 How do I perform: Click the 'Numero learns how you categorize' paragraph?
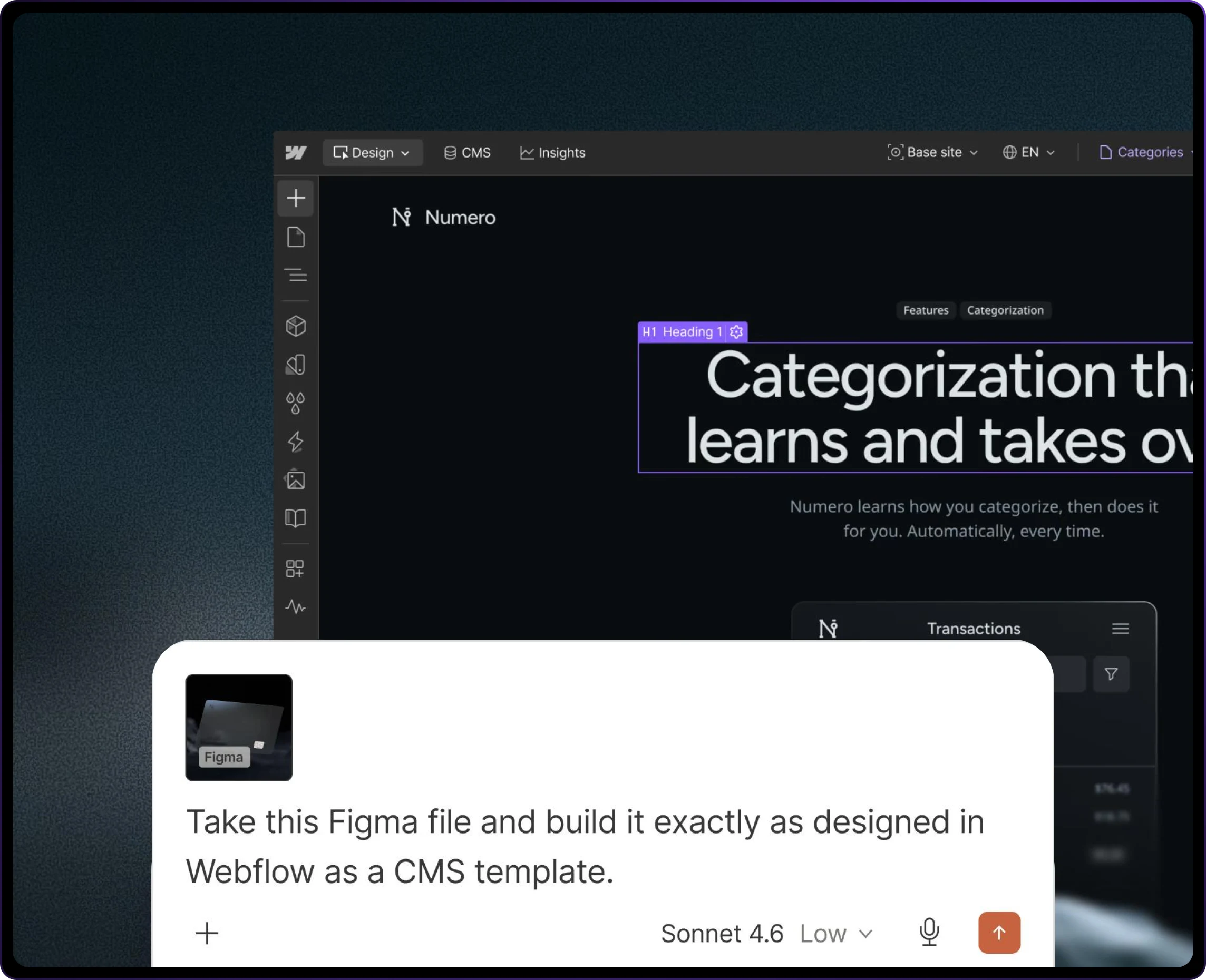[x=974, y=519]
